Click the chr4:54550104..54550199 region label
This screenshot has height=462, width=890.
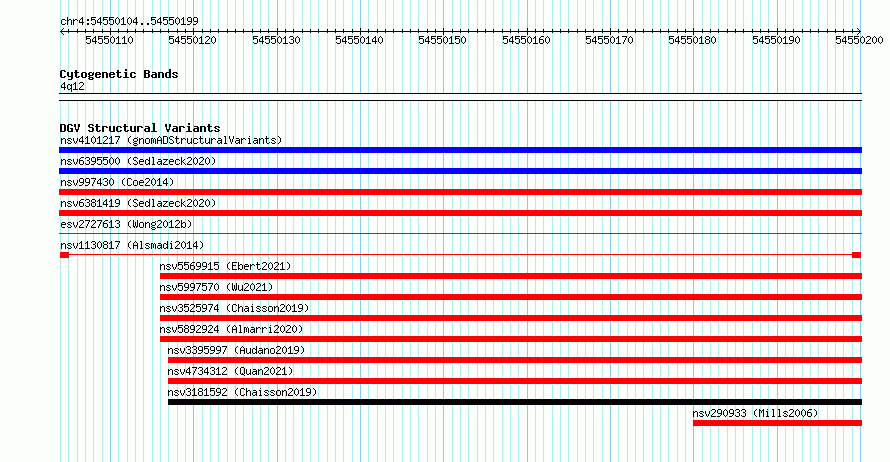click(x=129, y=21)
